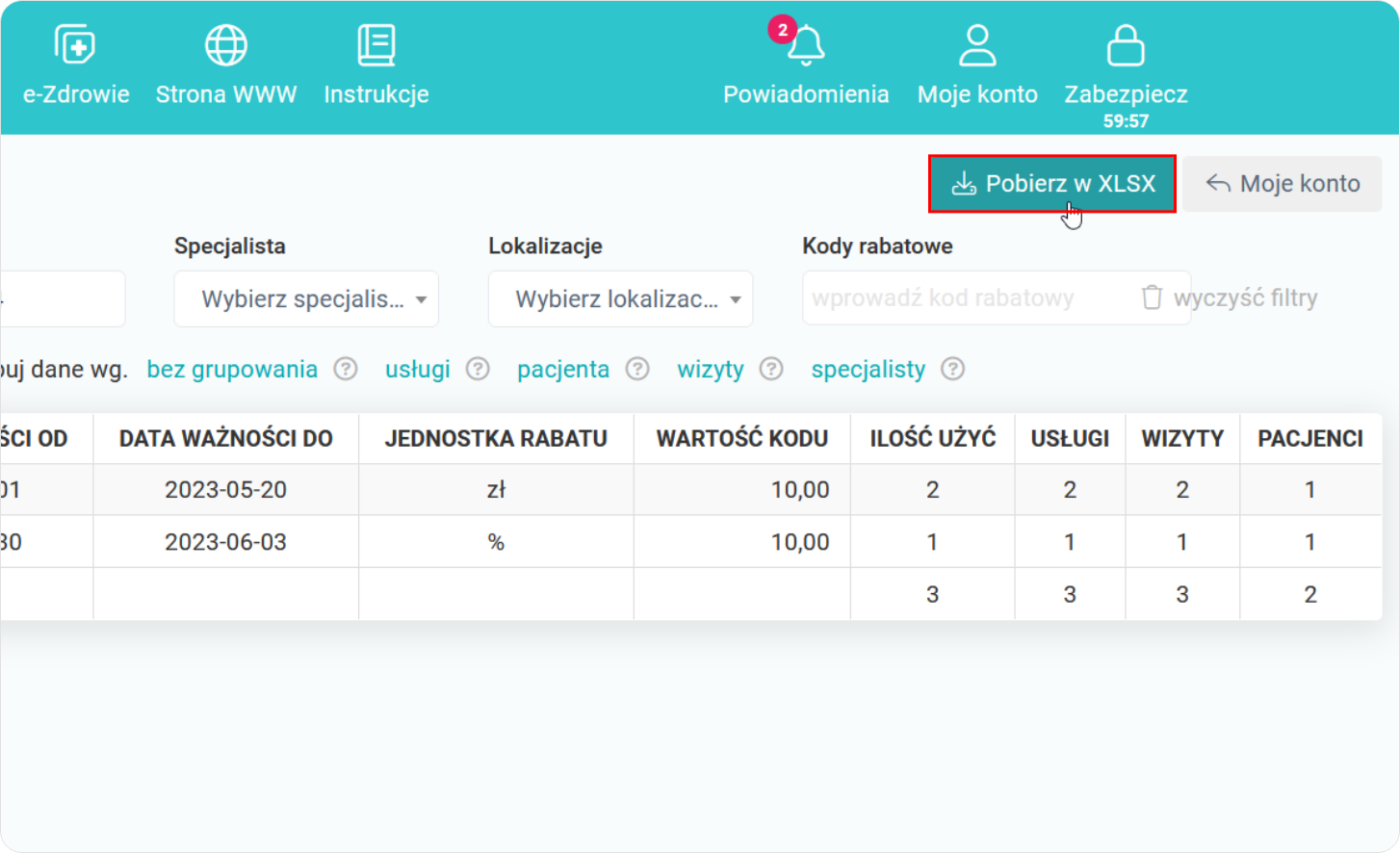The image size is (1400, 853).
Task: Click the Kody rabatowe filter label
Action: click(x=877, y=246)
